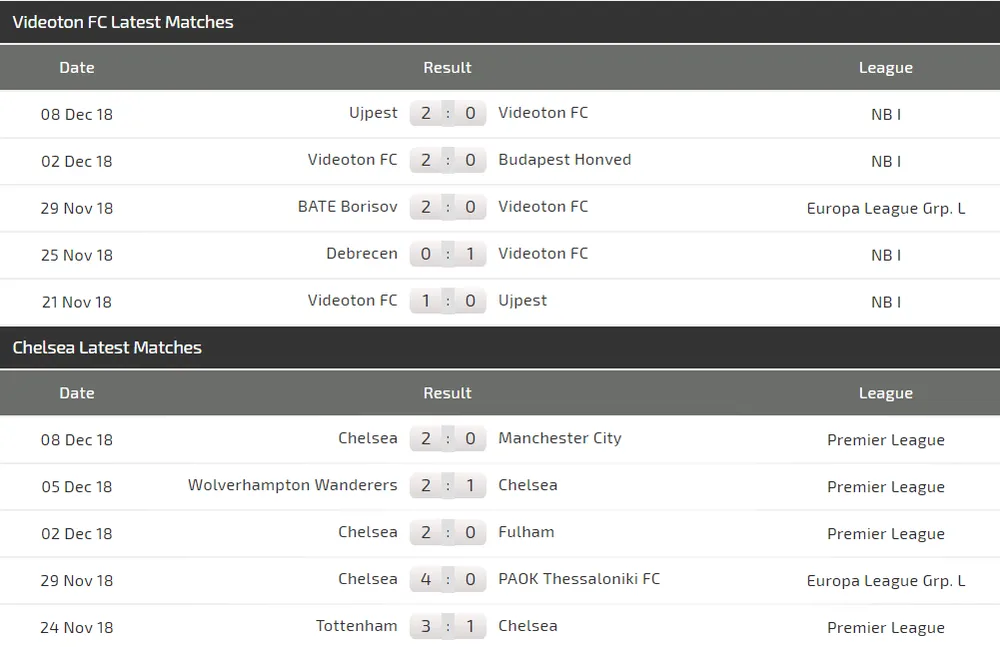Screen dimensions: 1000x647
Task: Open Budapest Honved team link
Action: 564,160
